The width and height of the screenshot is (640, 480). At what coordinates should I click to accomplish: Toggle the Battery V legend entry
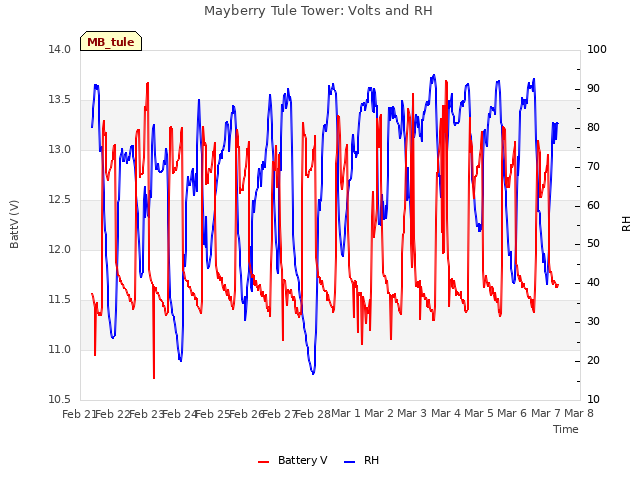293,460
